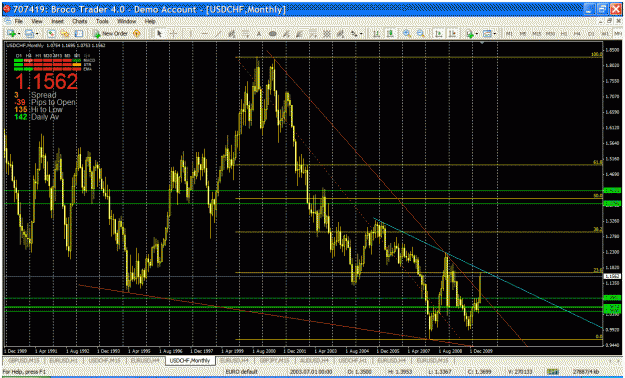Expand the arrows tool dropdown
Screen dimensions: 625x378
(x=360, y=34)
